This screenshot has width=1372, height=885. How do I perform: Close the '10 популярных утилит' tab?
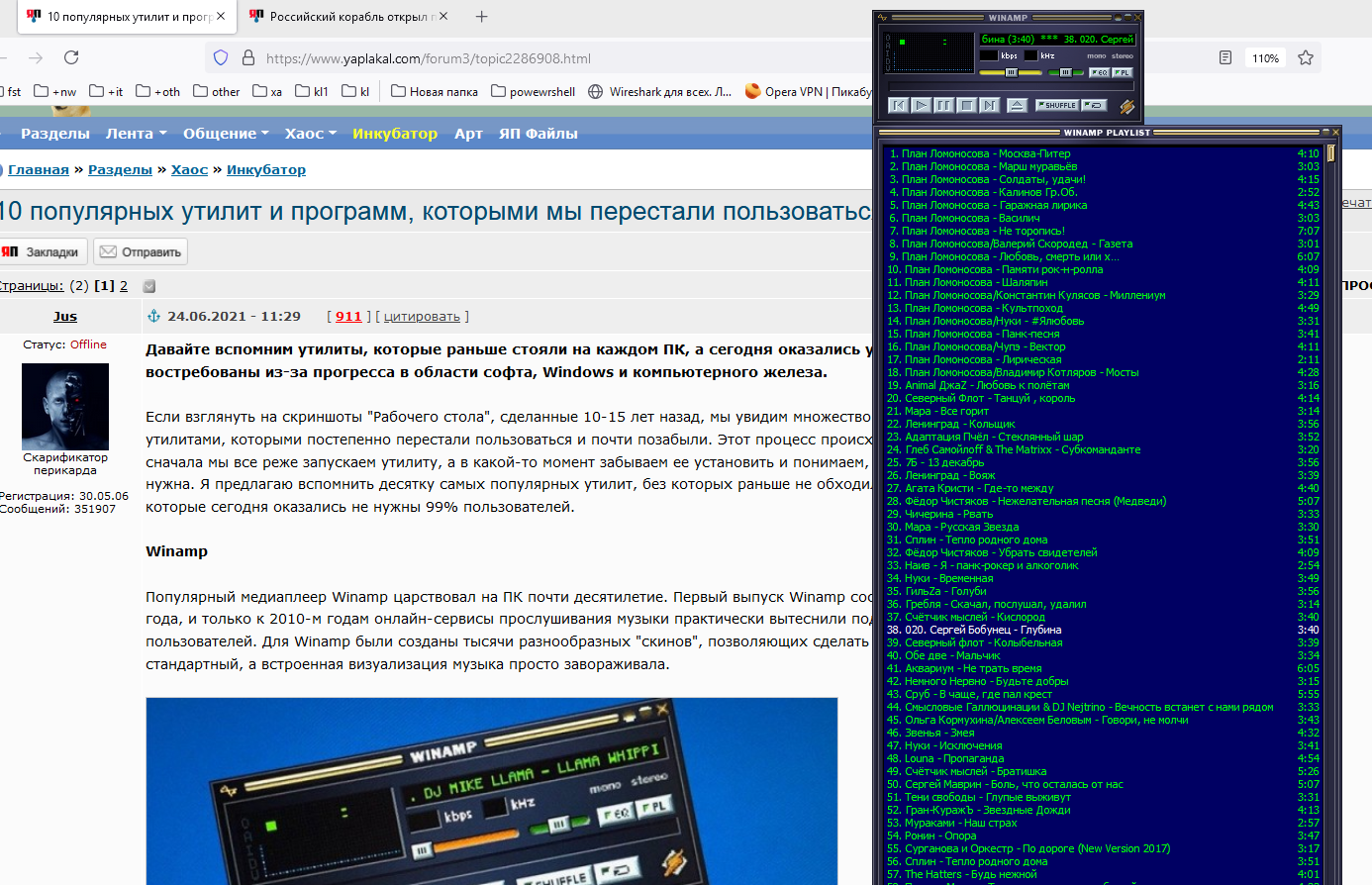coord(221,16)
